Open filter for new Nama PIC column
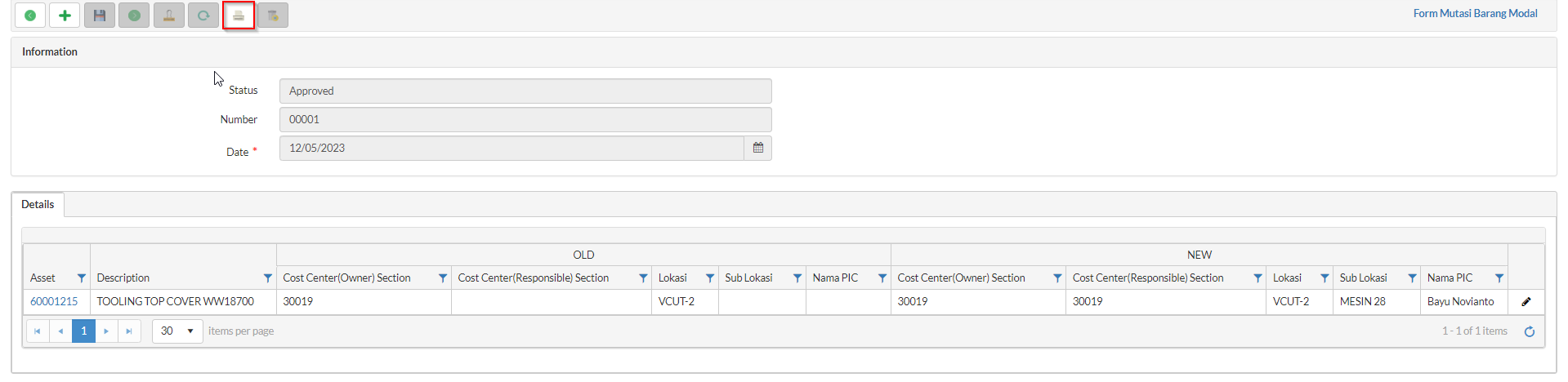Image resolution: width=1568 pixels, height=382 pixels. click(1499, 278)
